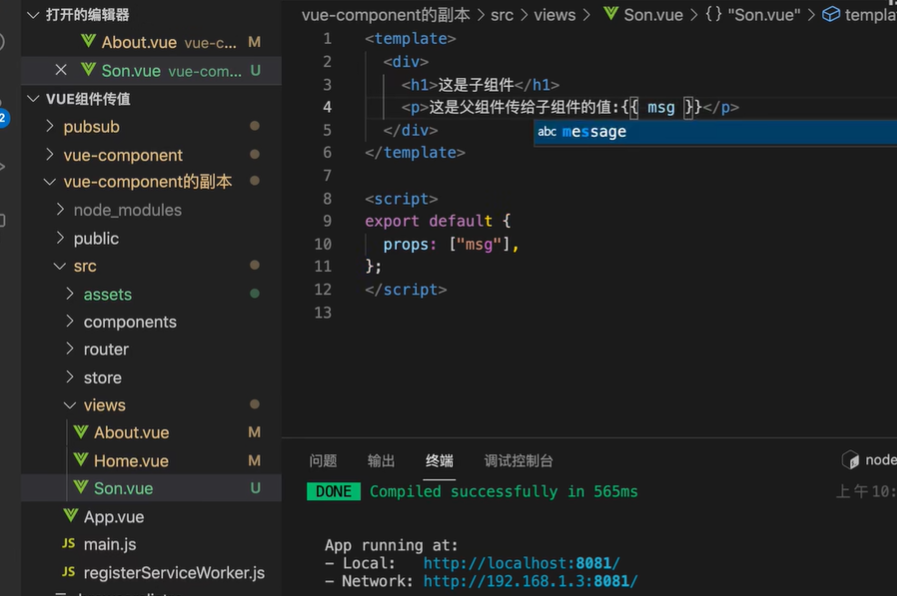Collapse the src folder
Viewport: 897px width, 596px height.
pyautogui.click(x=60, y=266)
